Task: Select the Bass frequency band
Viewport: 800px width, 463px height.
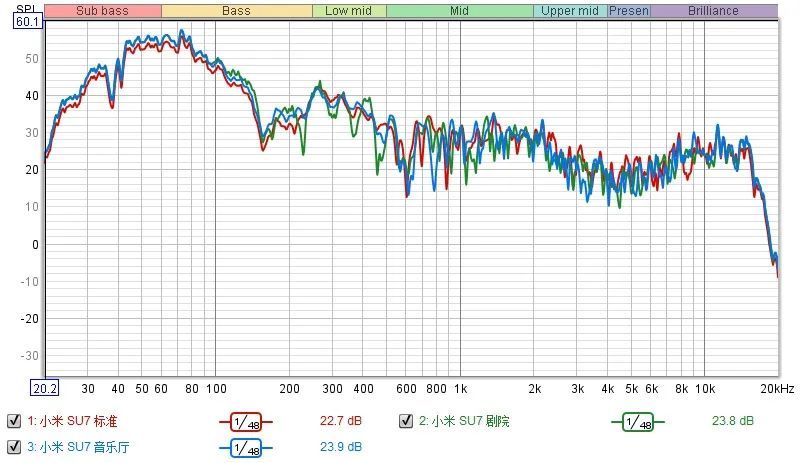Action: click(x=237, y=11)
